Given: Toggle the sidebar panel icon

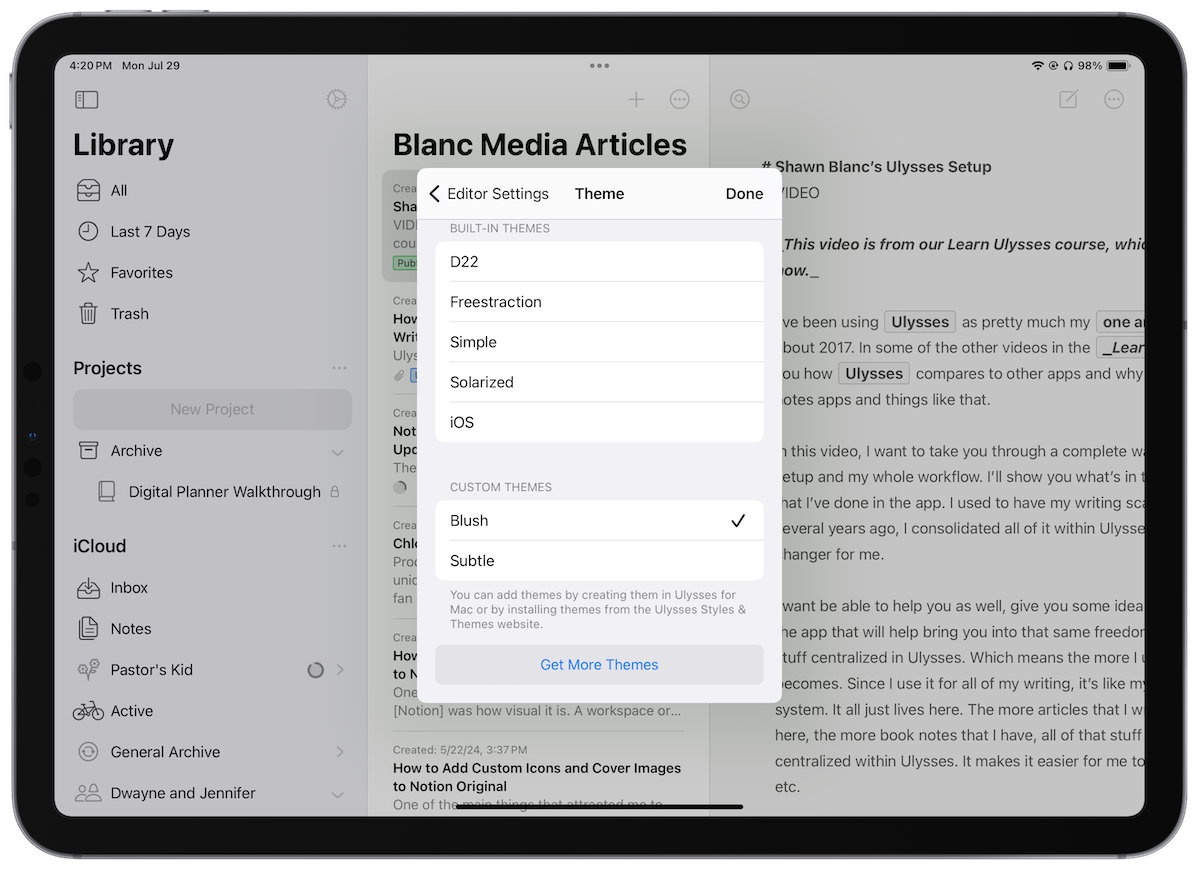Looking at the screenshot, I should coord(87,100).
